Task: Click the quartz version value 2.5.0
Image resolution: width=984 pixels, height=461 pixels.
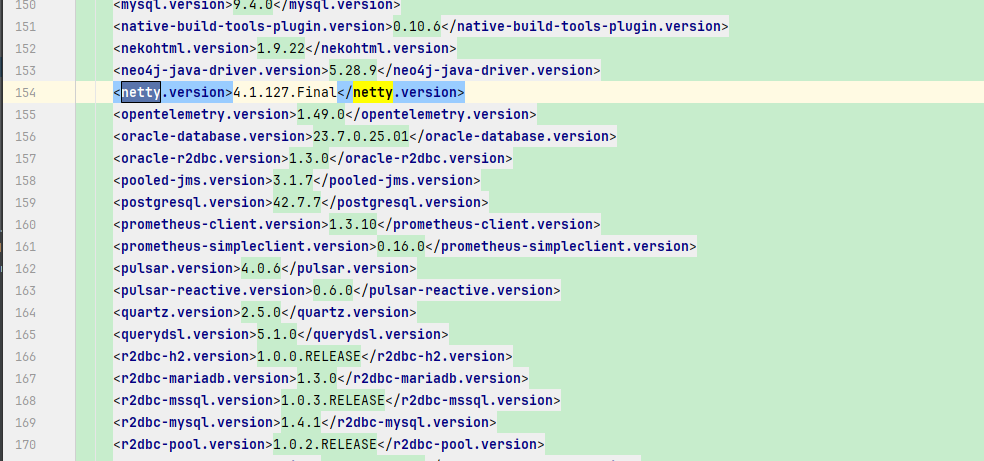Action: [261, 312]
